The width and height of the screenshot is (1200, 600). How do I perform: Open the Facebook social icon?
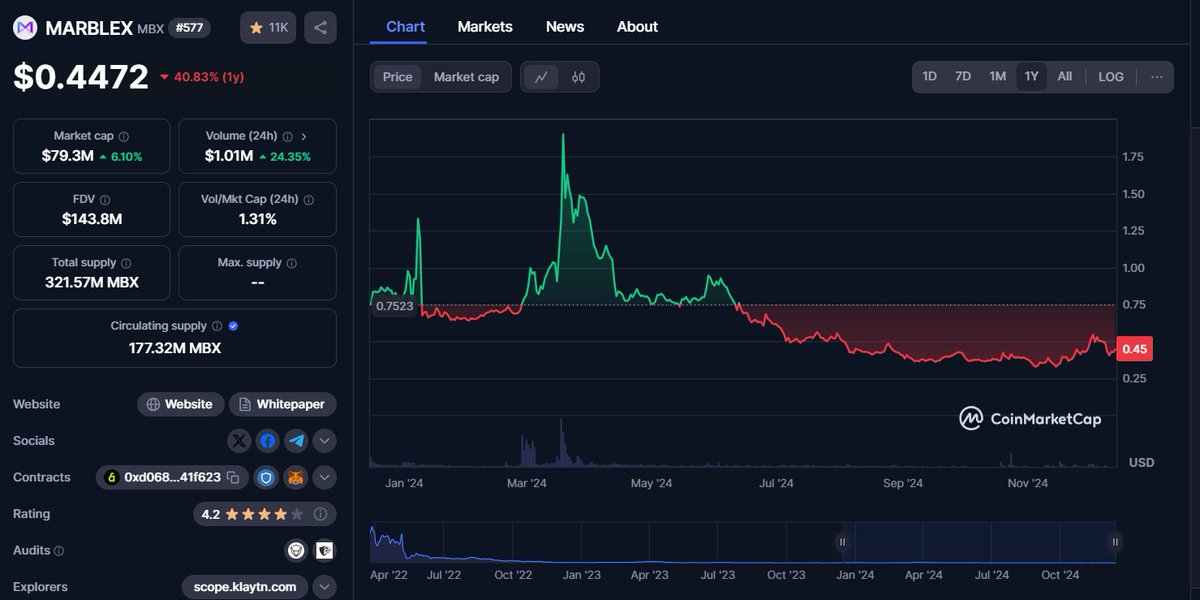click(x=266, y=440)
